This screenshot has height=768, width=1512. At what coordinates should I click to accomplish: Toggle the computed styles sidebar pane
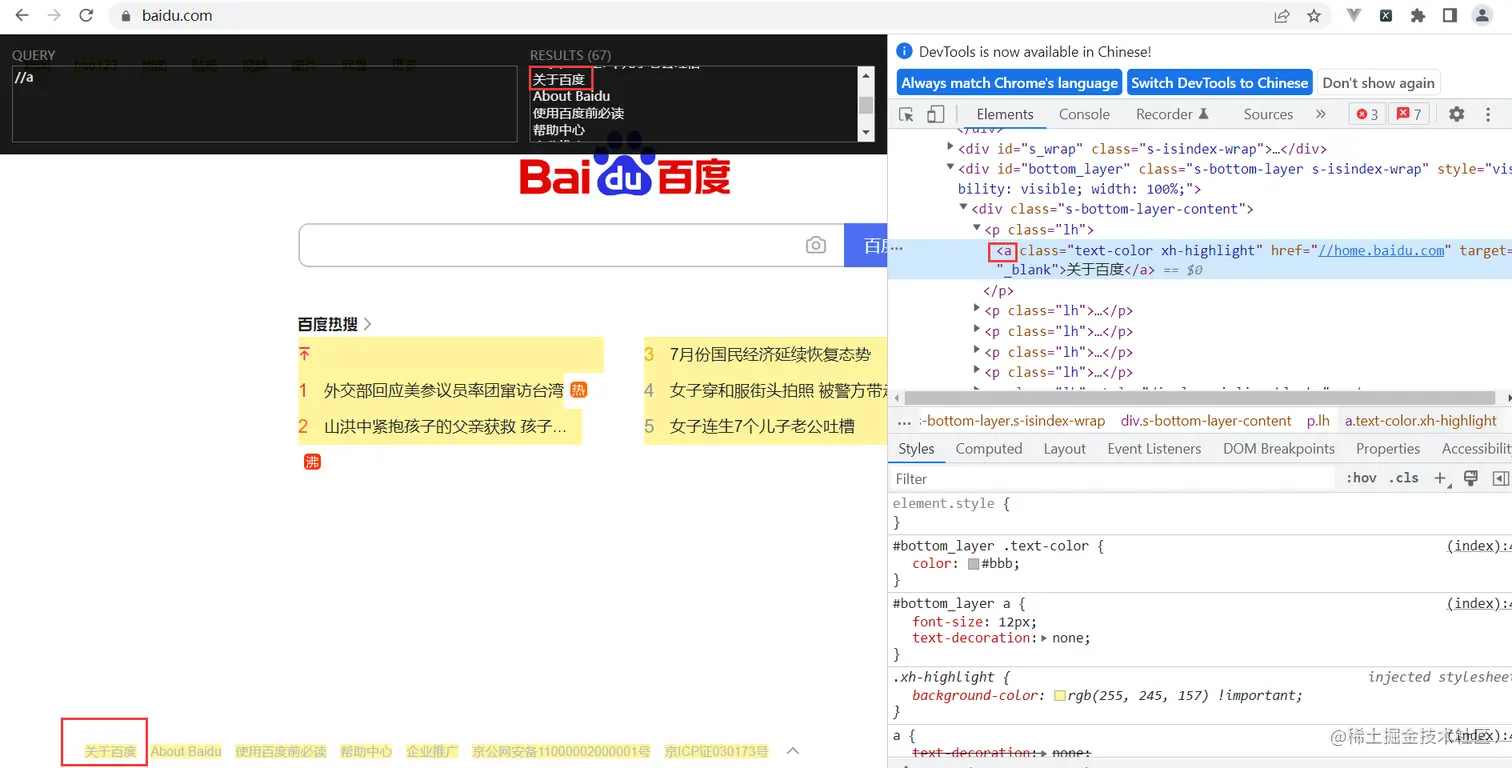coord(1501,478)
